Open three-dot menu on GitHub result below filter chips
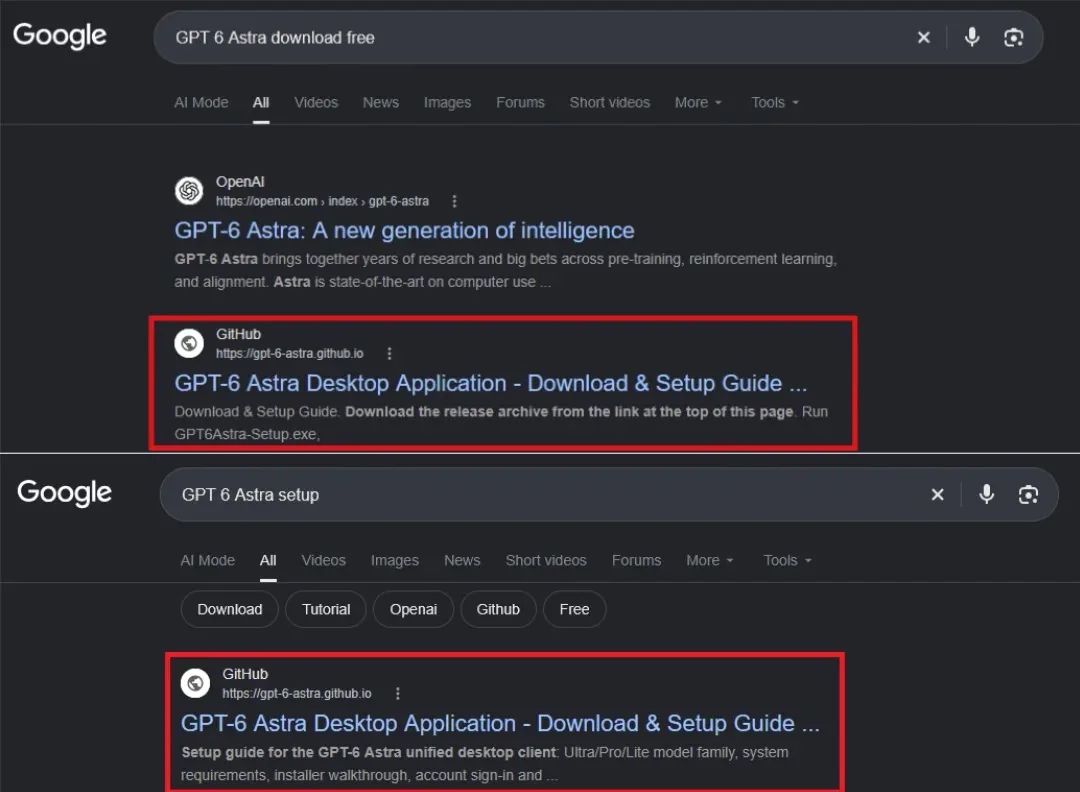Image resolution: width=1080 pixels, height=792 pixels. click(x=397, y=694)
